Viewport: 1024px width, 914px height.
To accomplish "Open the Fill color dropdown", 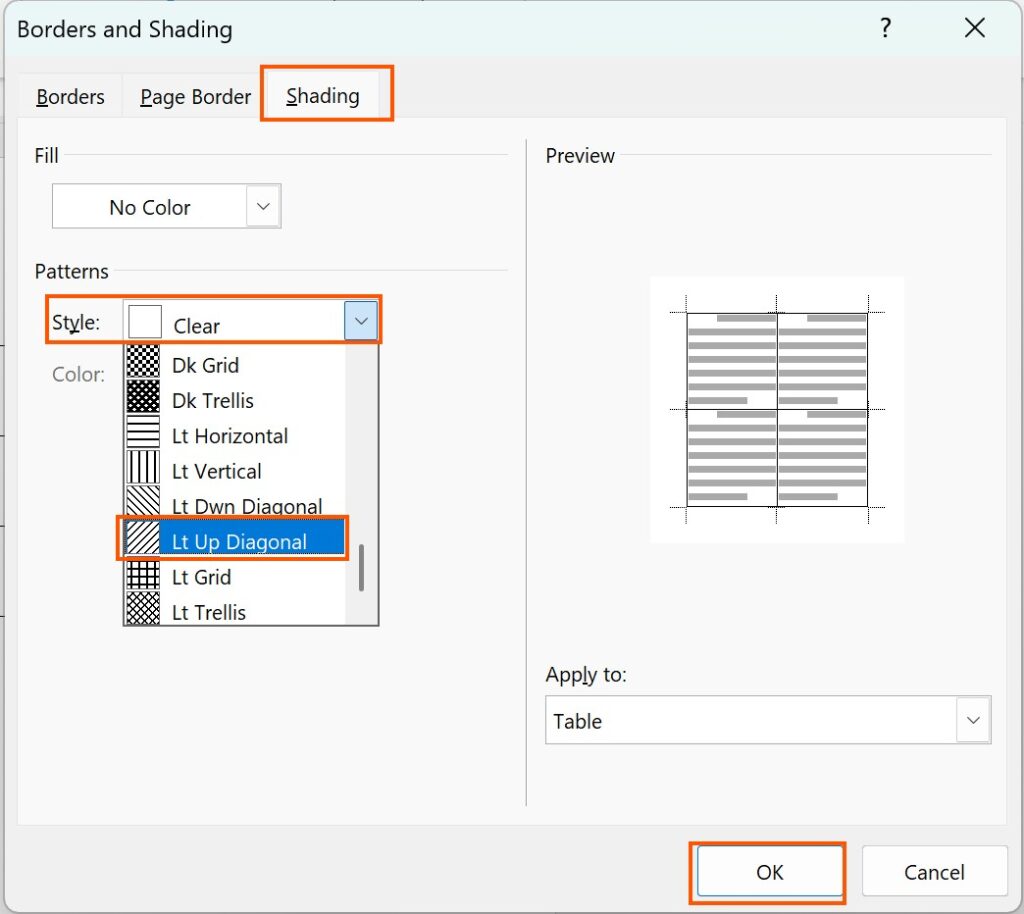I will [x=263, y=207].
